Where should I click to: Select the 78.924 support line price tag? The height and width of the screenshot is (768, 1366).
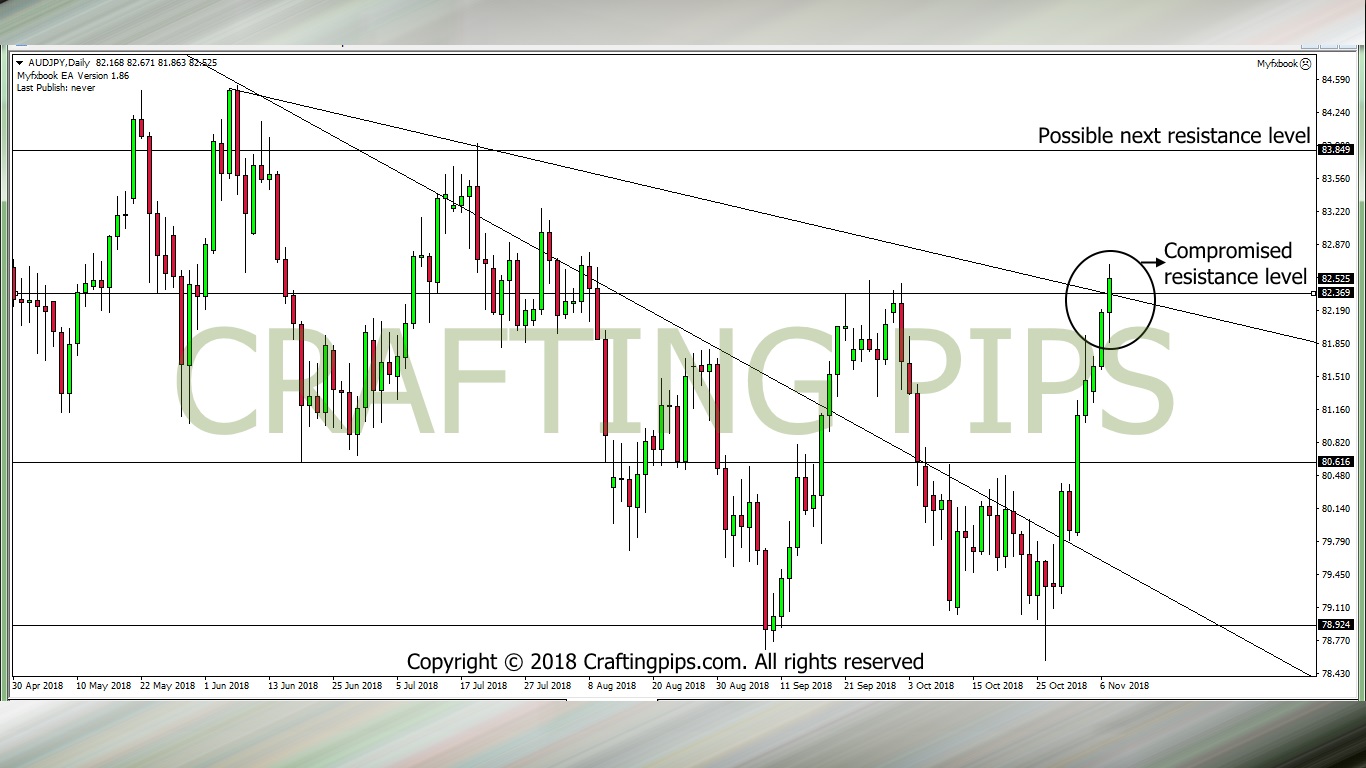tap(1336, 625)
